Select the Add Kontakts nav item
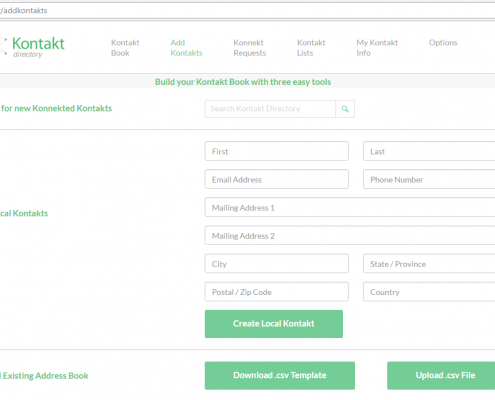495x400 pixels. point(186,48)
